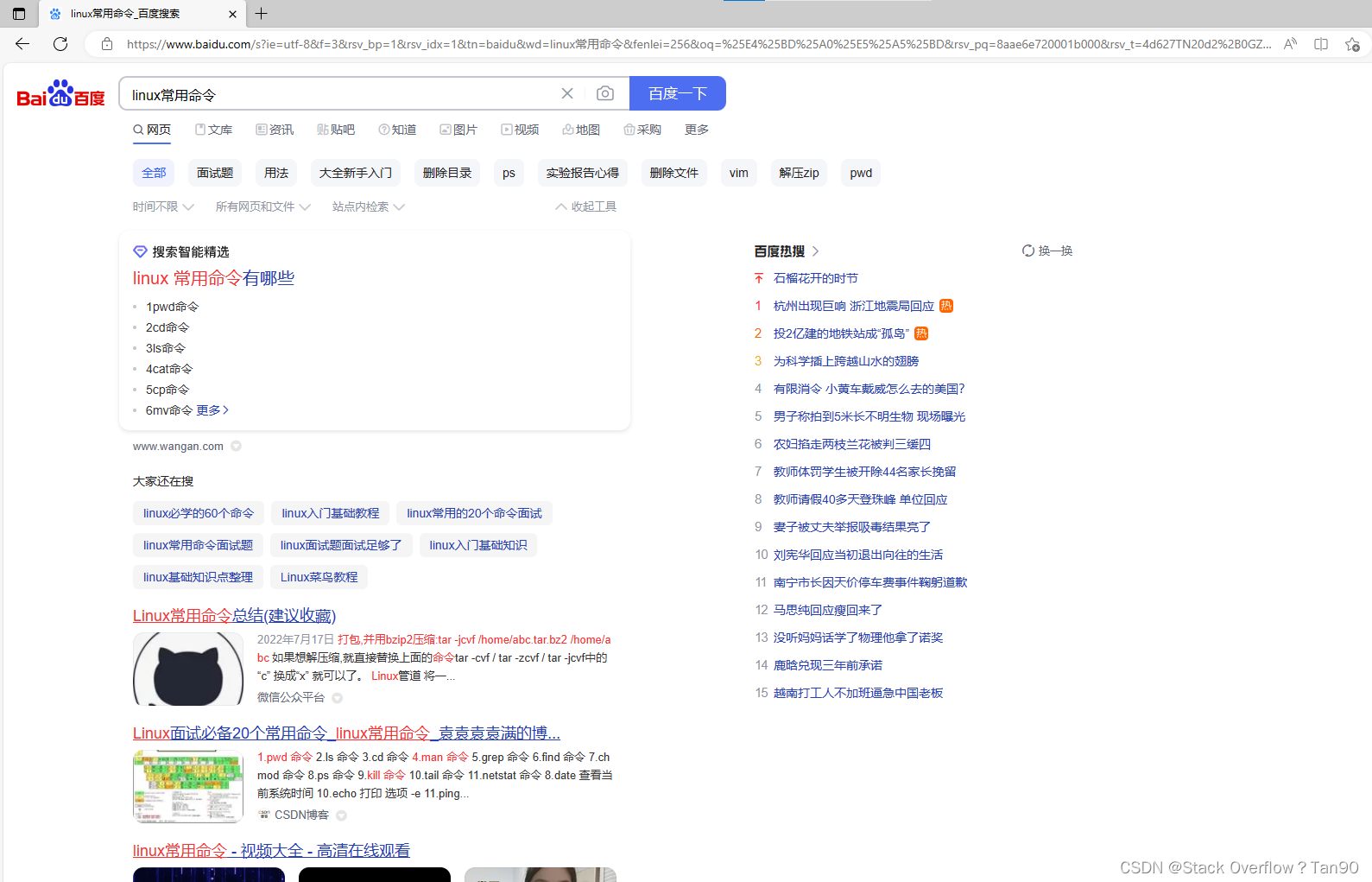Reload the page with refresh icon
1372x882 pixels.
(60, 44)
